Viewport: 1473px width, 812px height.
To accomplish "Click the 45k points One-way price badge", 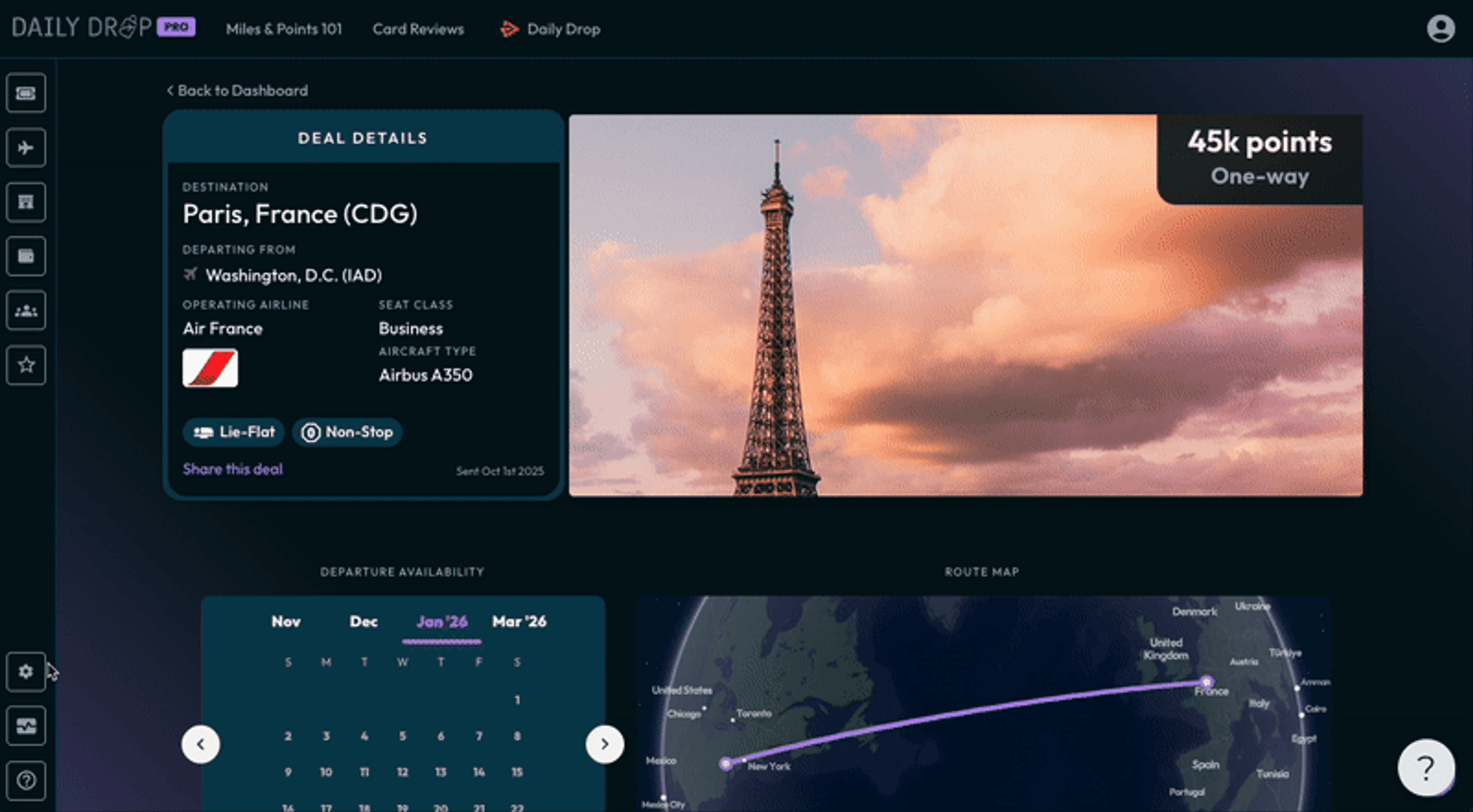I will (x=1260, y=159).
